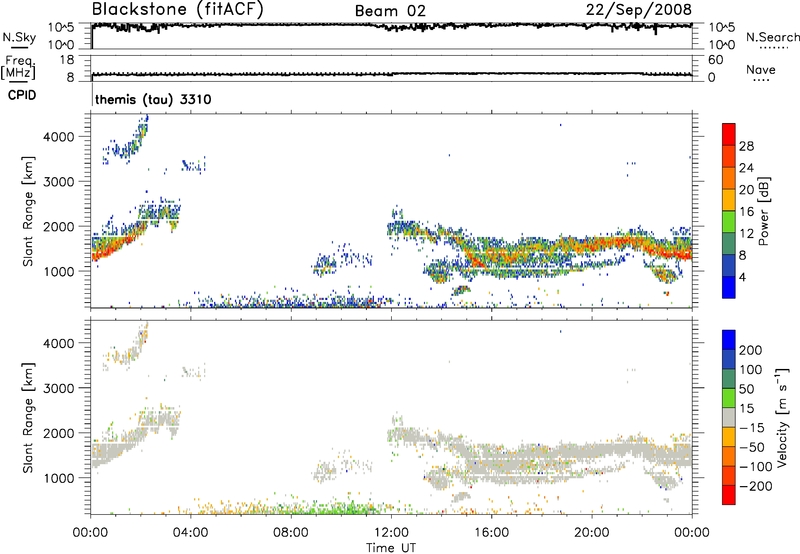
Task: Click the '-50' label on Velocity colorbar
Action: pos(752,447)
